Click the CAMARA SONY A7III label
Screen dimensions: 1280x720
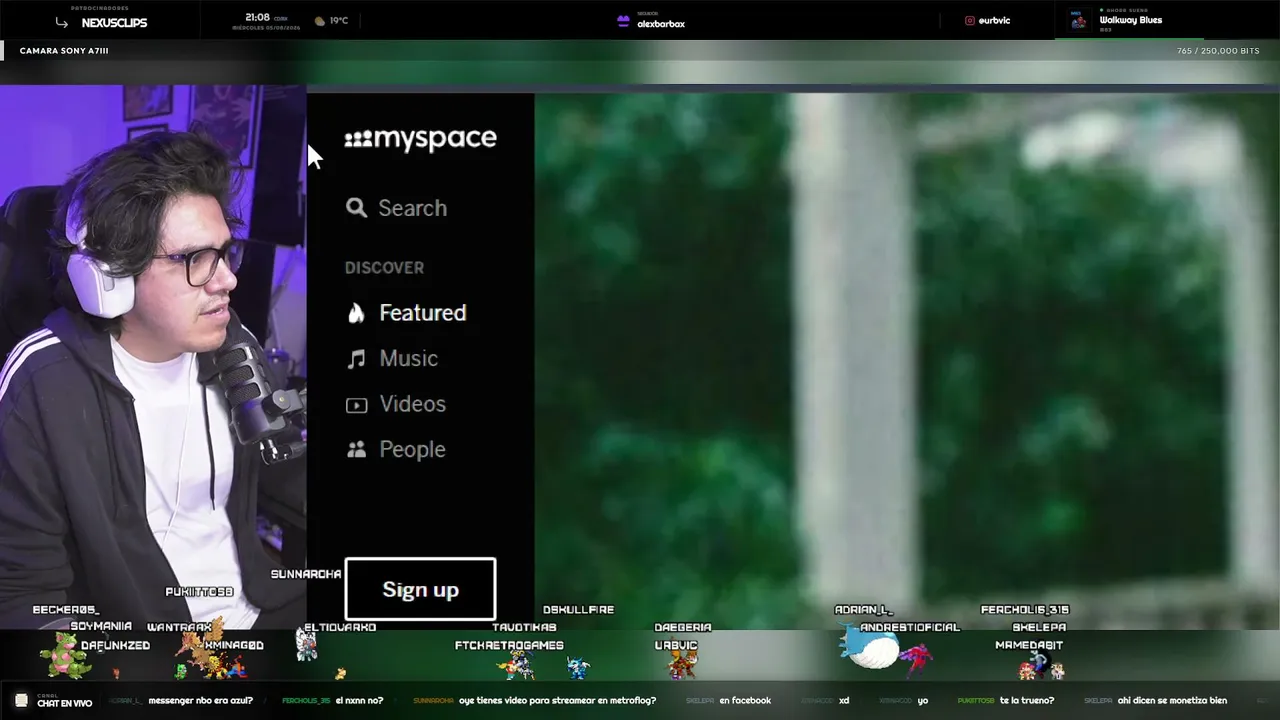coord(64,51)
